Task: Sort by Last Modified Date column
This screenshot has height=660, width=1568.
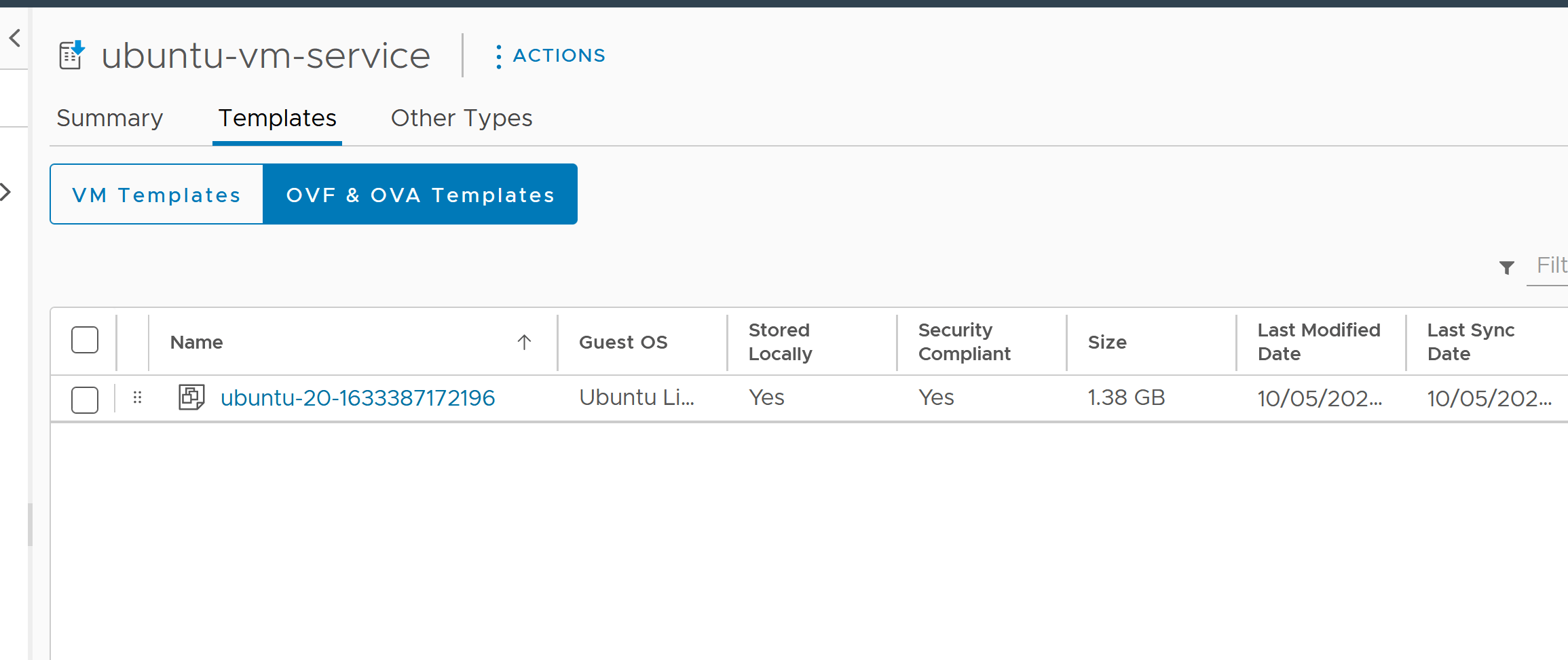Action: coord(1318,342)
